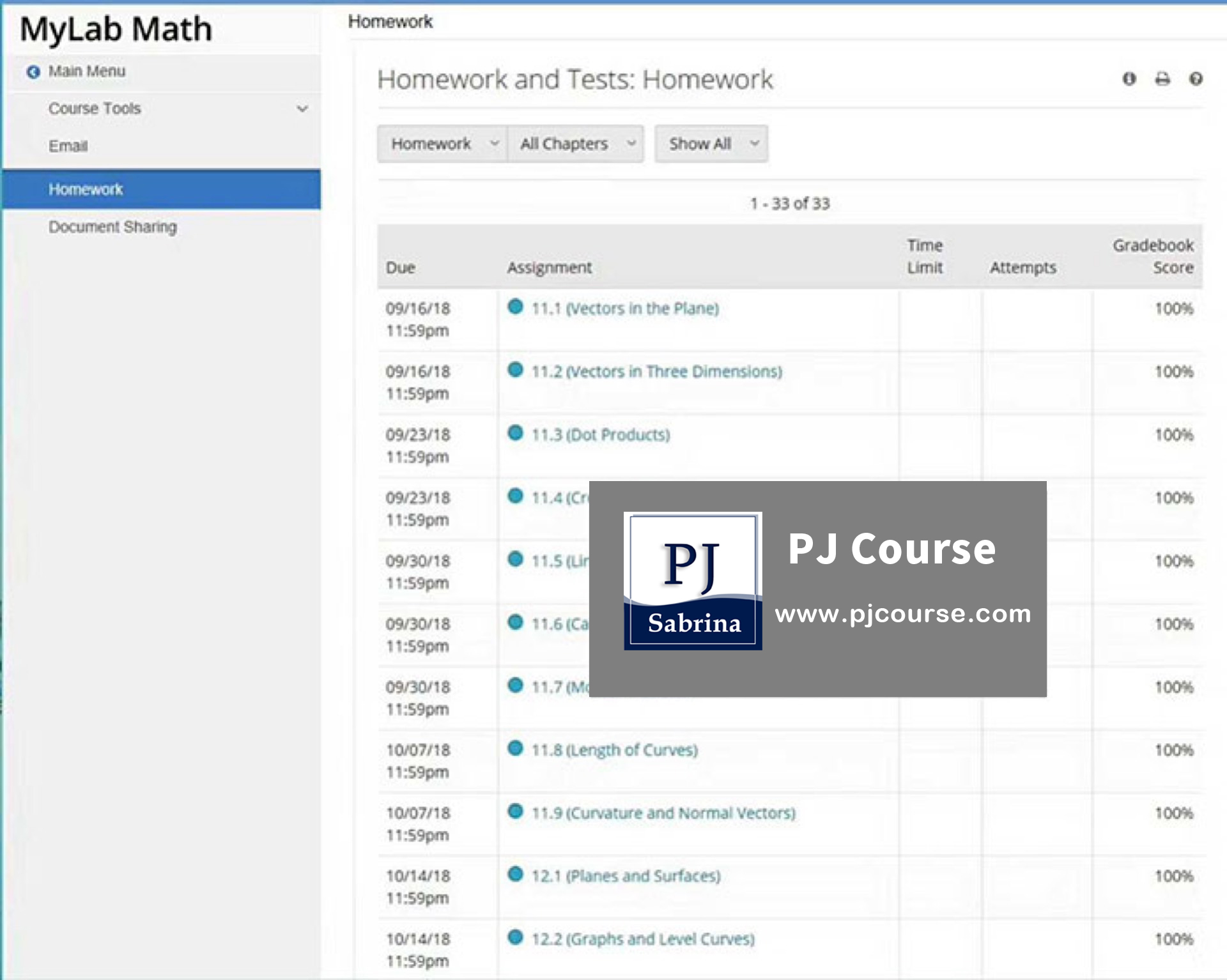
Task: Click the print icon in the page header
Action: click(x=1162, y=79)
